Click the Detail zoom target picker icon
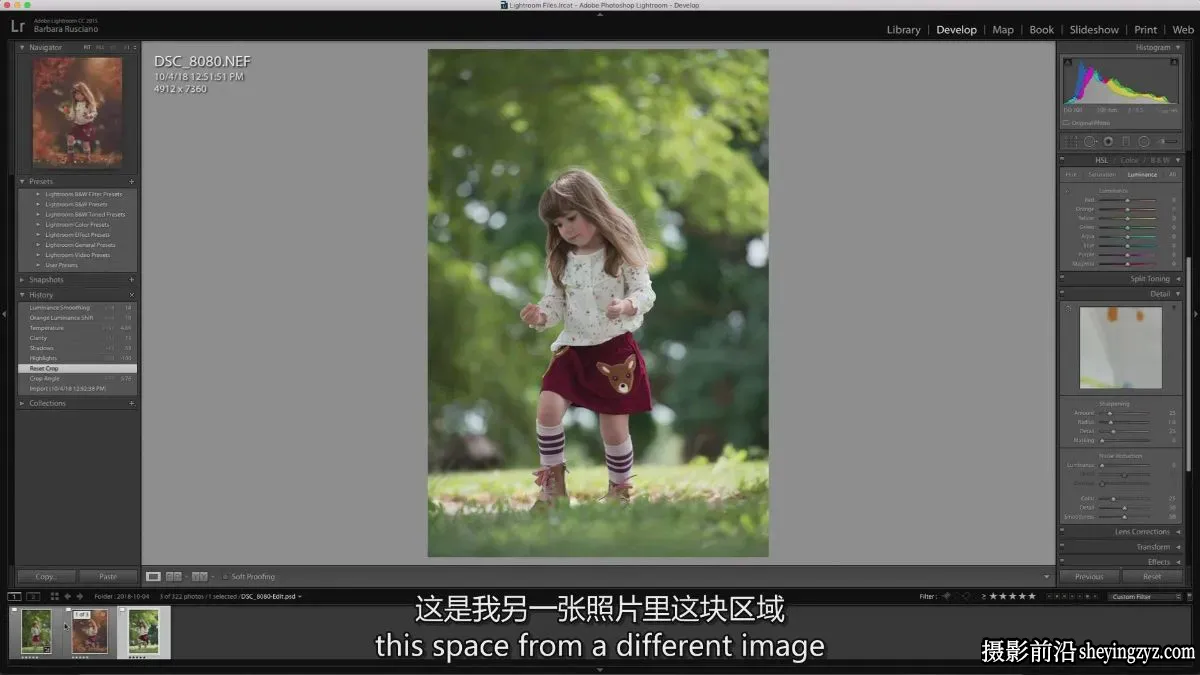Viewport: 1200px width, 675px height. coord(1068,308)
